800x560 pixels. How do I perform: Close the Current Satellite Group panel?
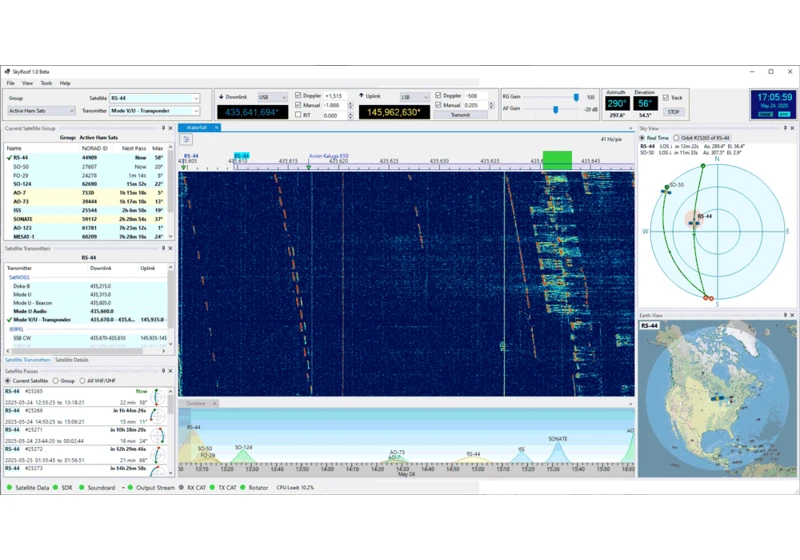click(170, 128)
